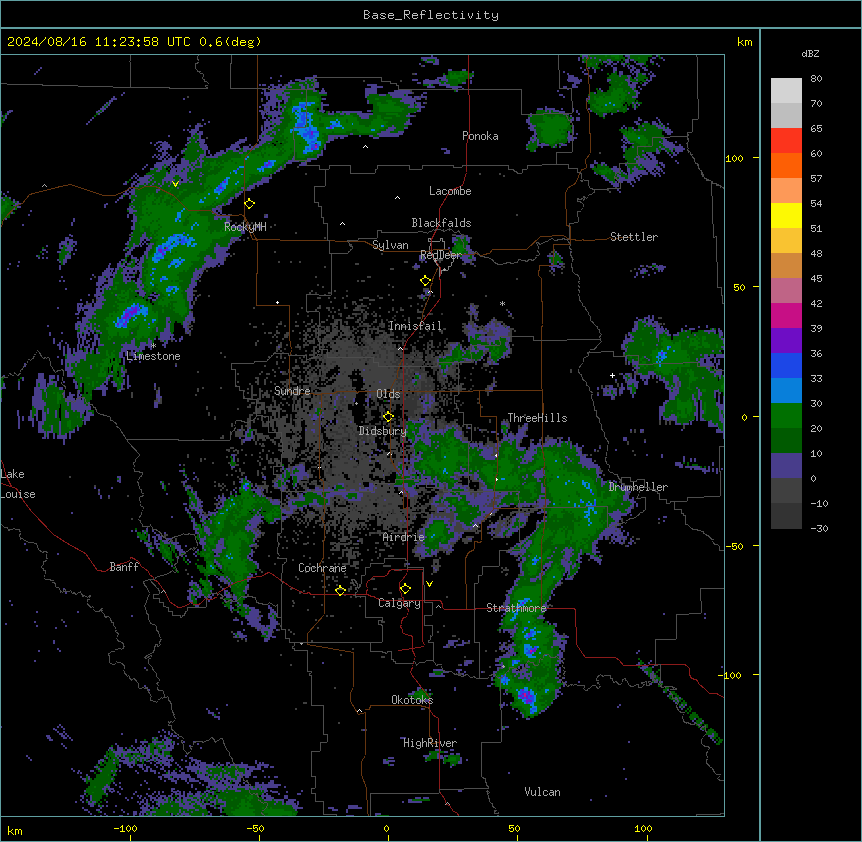
Task: Click the -100 tick label on the right axis
Action: pyautogui.click(x=731, y=675)
